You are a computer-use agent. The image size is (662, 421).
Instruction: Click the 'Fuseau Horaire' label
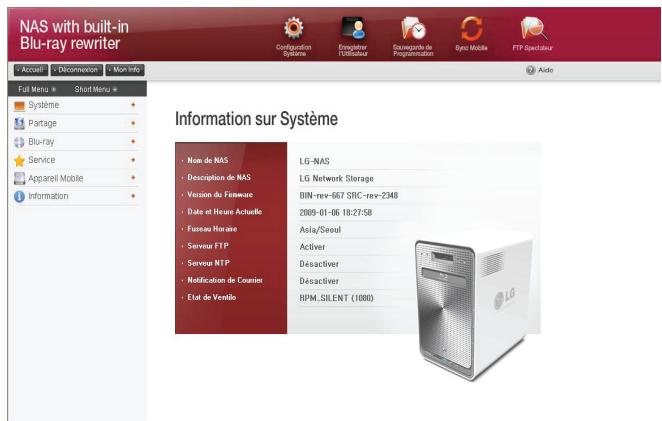212,229
